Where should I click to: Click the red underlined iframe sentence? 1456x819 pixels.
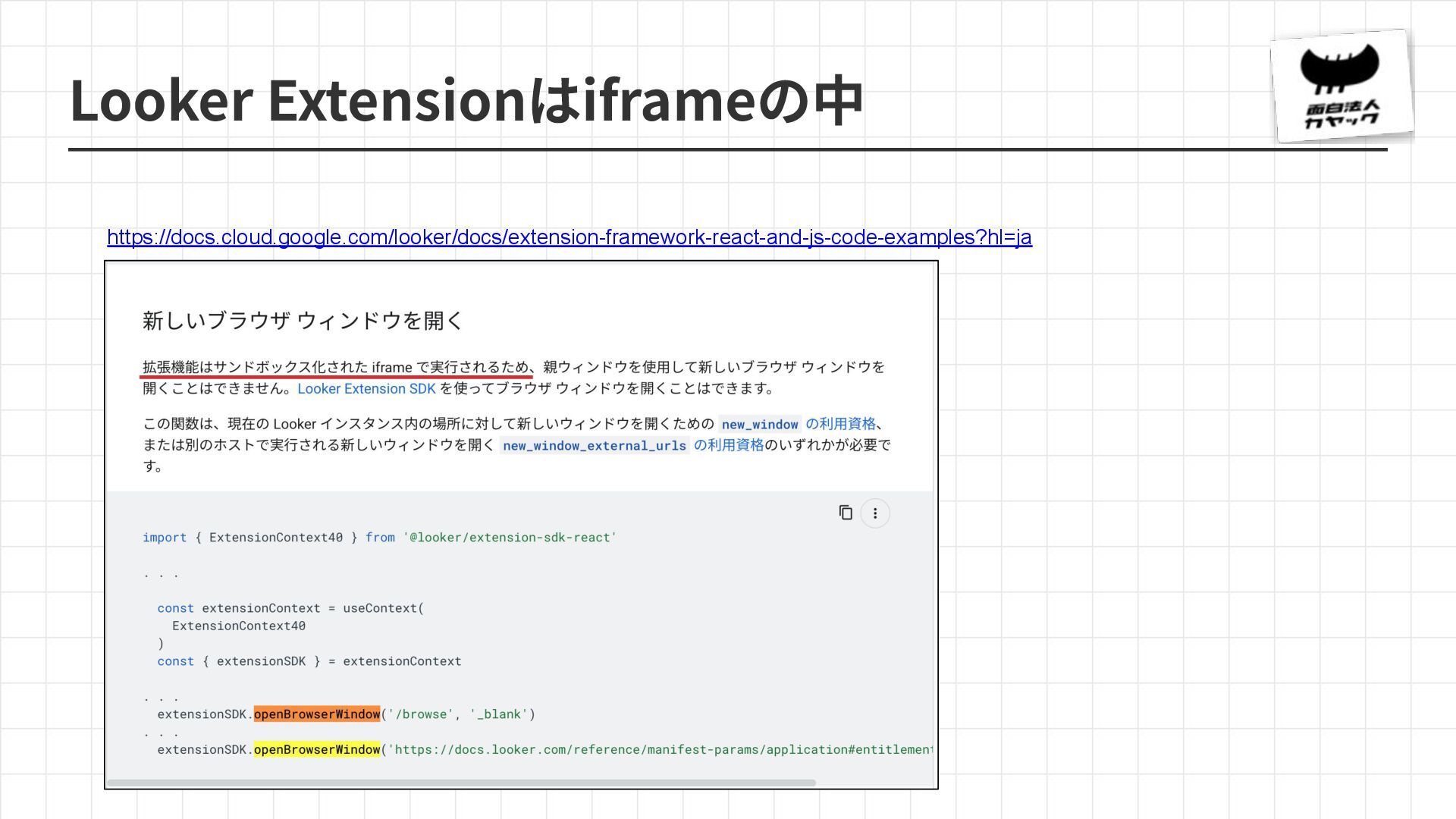point(337,368)
